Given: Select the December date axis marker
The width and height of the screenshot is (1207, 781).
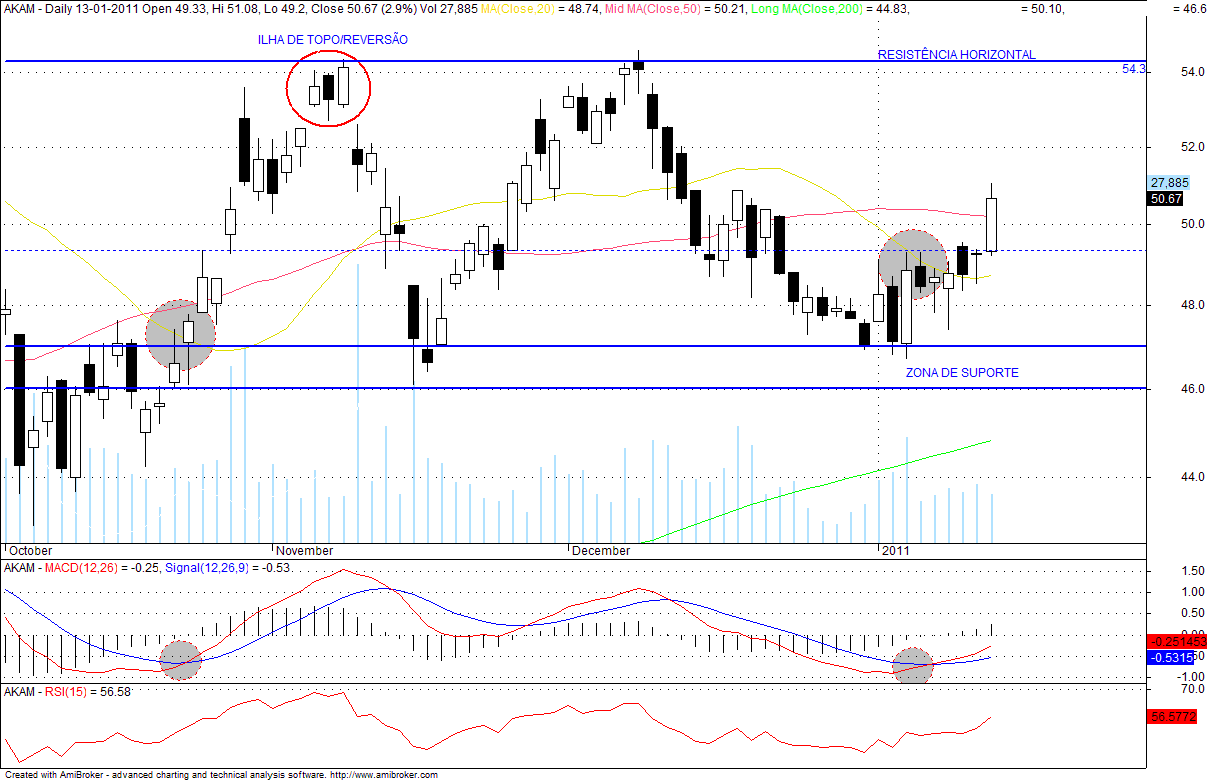Looking at the screenshot, I should (602, 550).
